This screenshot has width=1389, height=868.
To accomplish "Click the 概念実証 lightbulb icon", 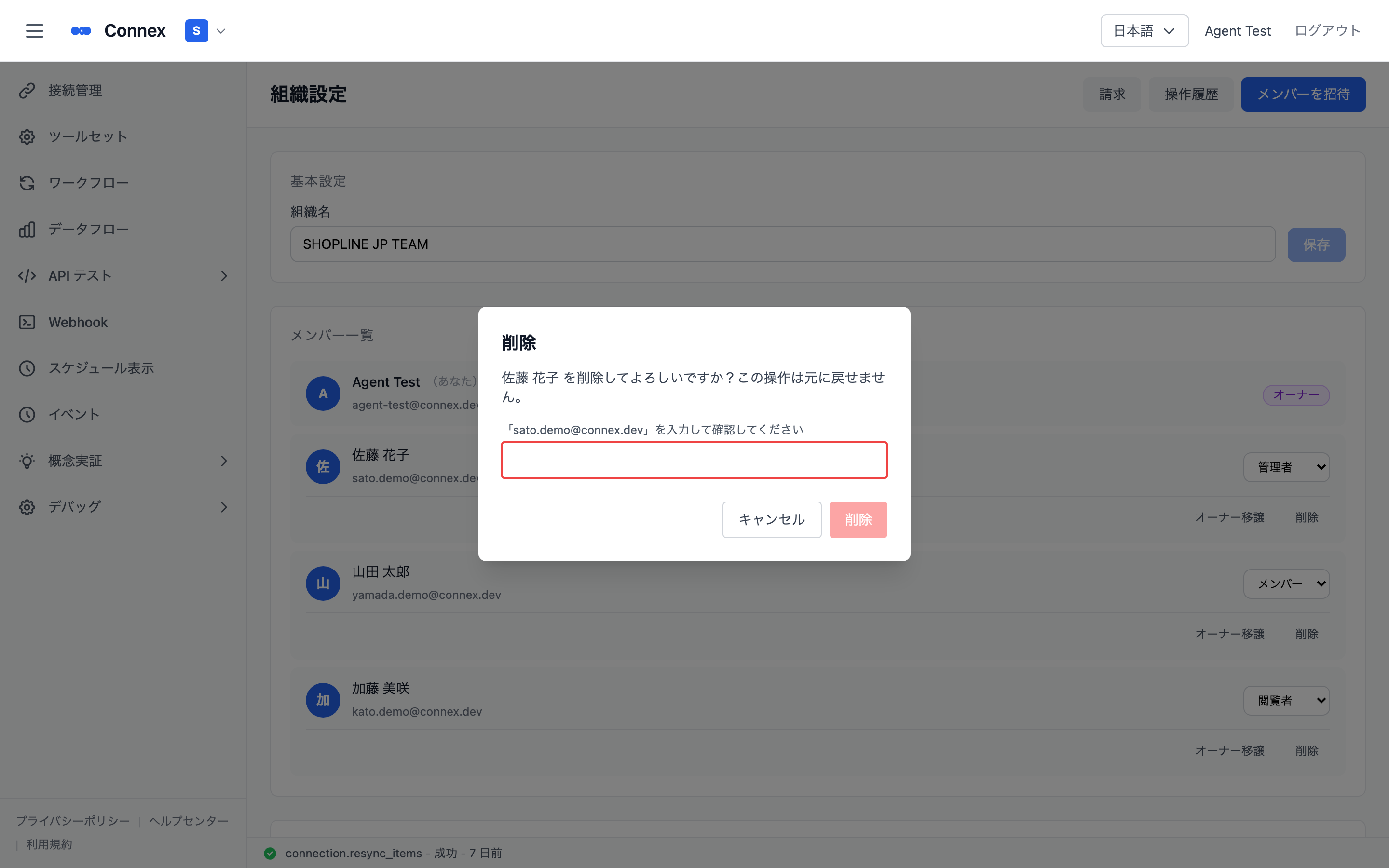I will point(27,461).
